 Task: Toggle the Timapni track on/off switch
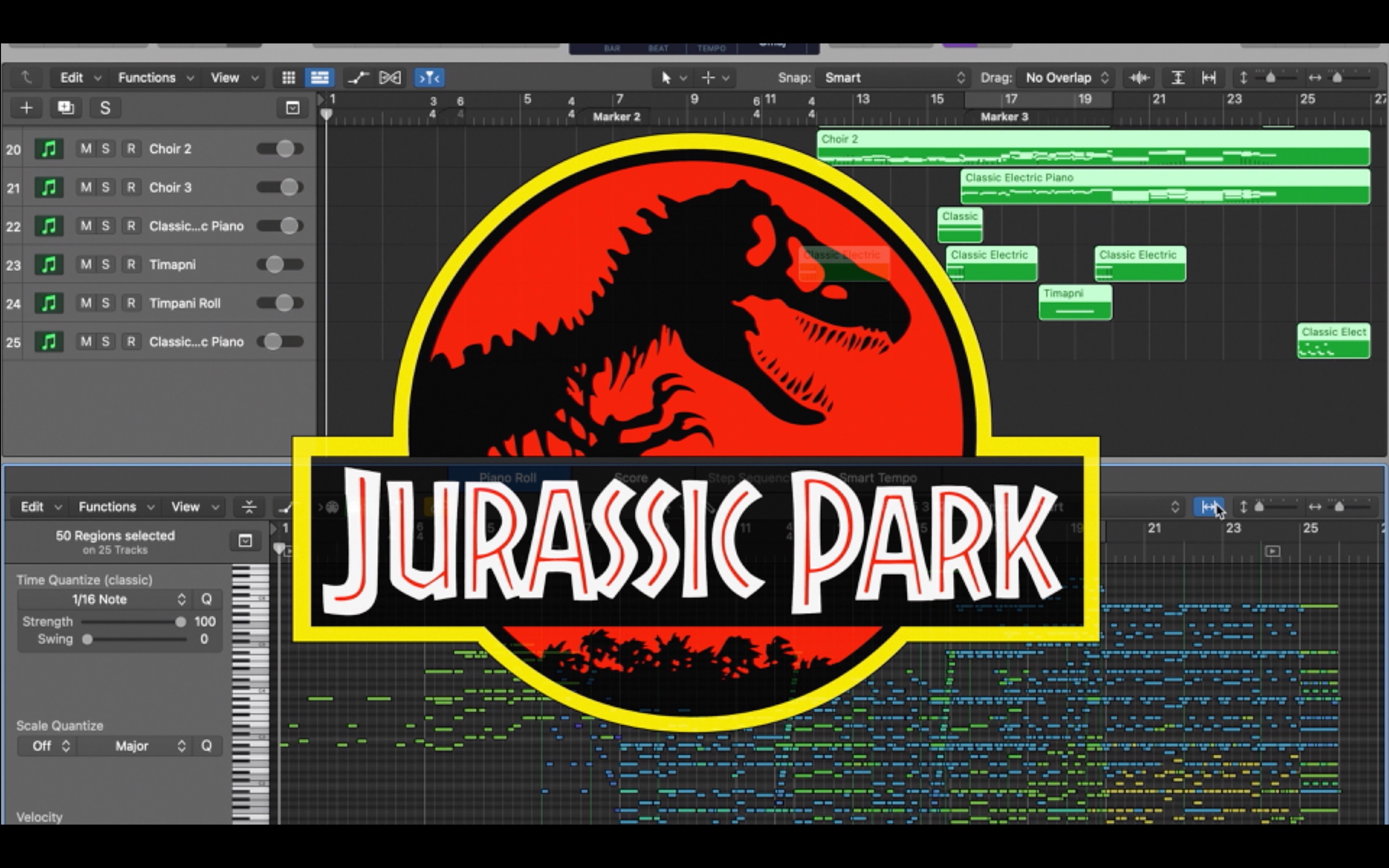coord(280,265)
